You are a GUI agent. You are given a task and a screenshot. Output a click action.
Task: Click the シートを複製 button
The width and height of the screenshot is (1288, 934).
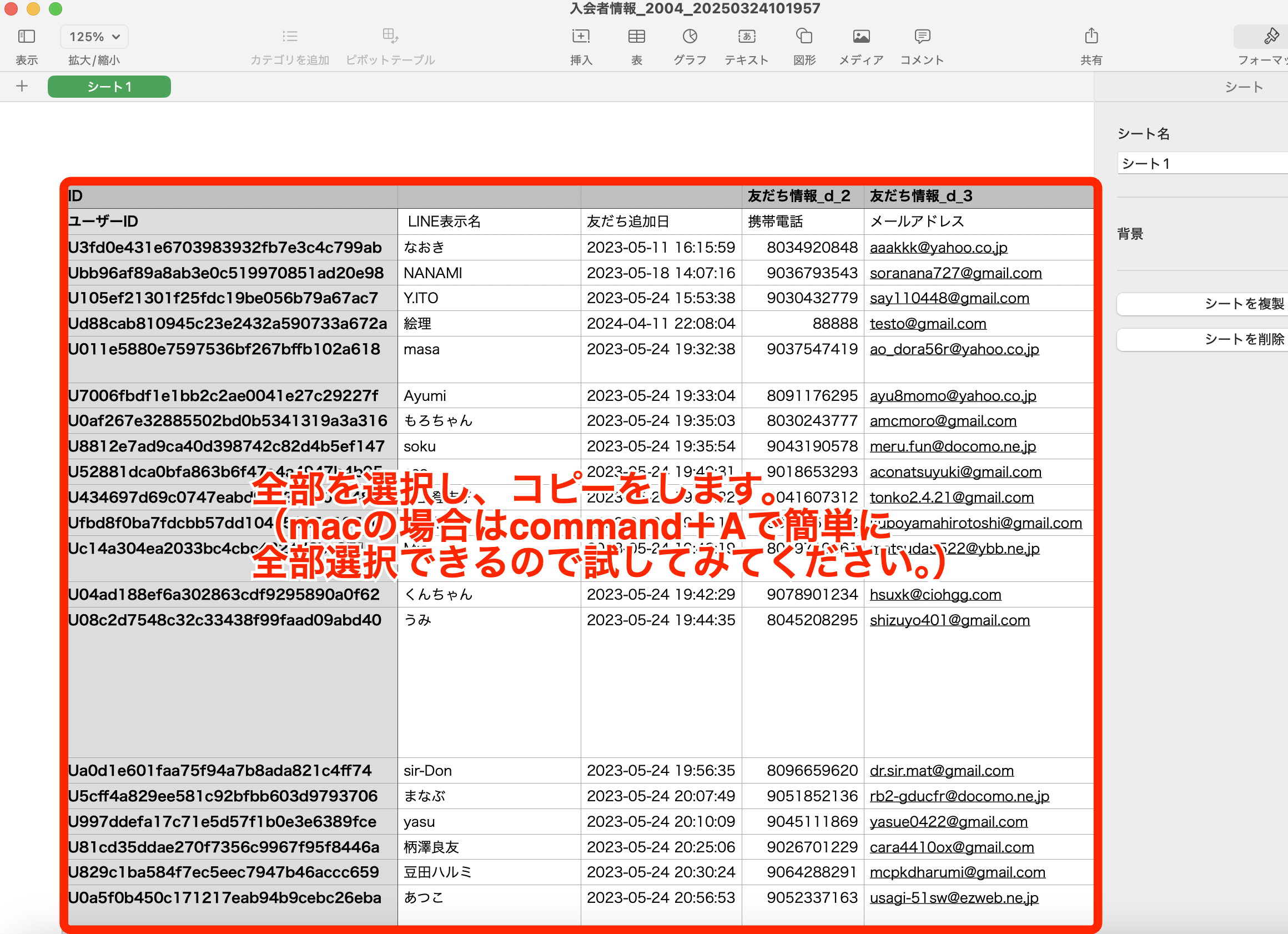(x=1244, y=304)
